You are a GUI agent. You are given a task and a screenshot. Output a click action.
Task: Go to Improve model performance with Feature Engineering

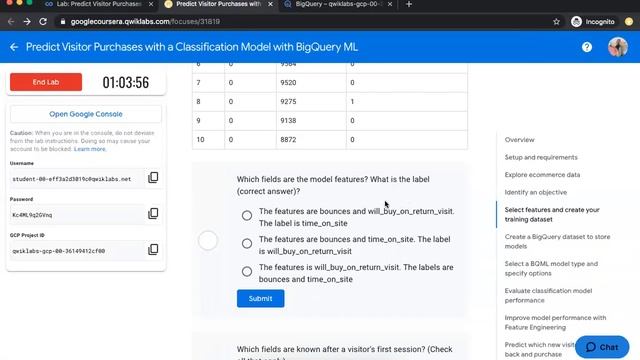(555, 322)
